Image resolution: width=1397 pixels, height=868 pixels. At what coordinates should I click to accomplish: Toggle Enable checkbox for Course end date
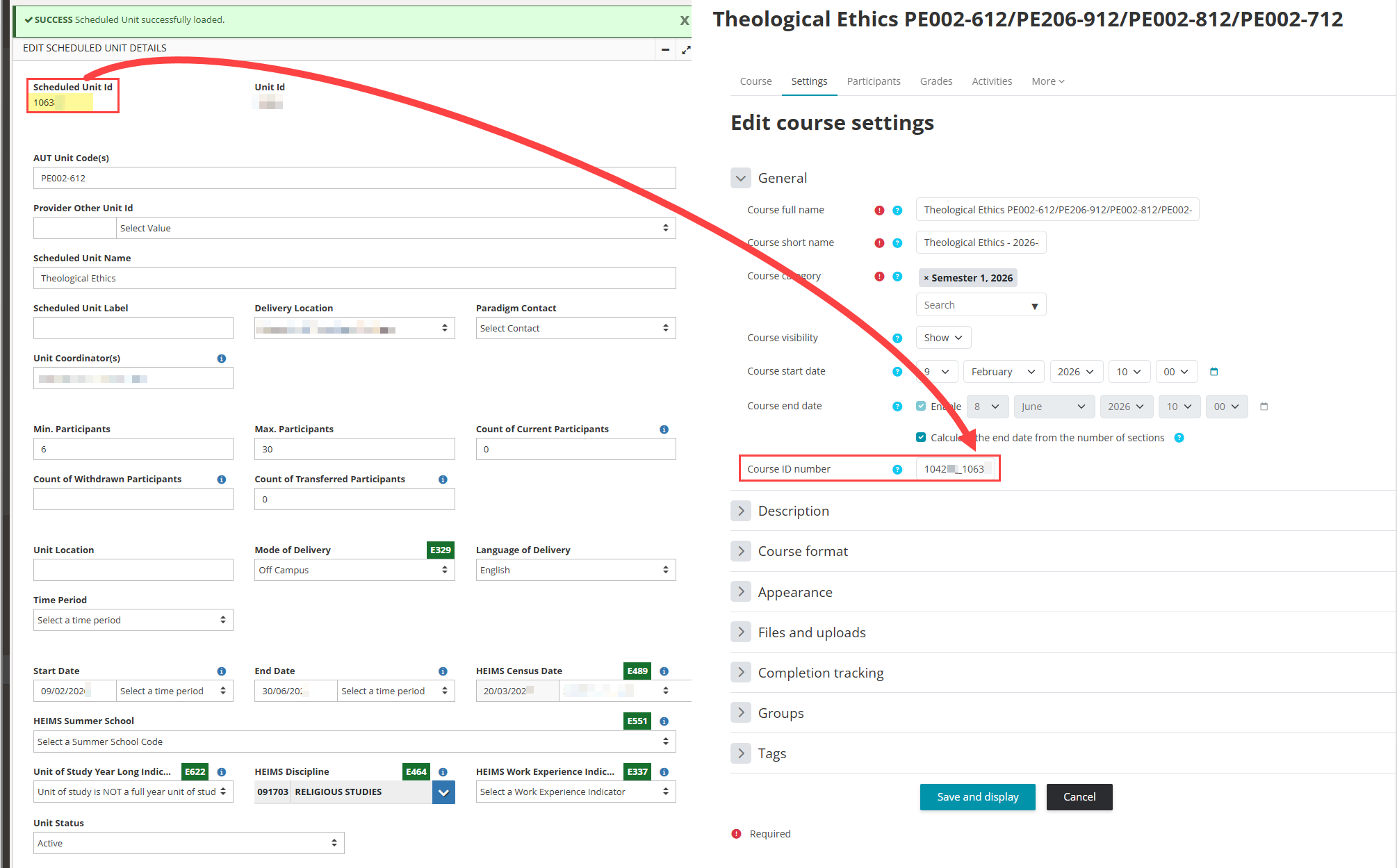point(921,407)
